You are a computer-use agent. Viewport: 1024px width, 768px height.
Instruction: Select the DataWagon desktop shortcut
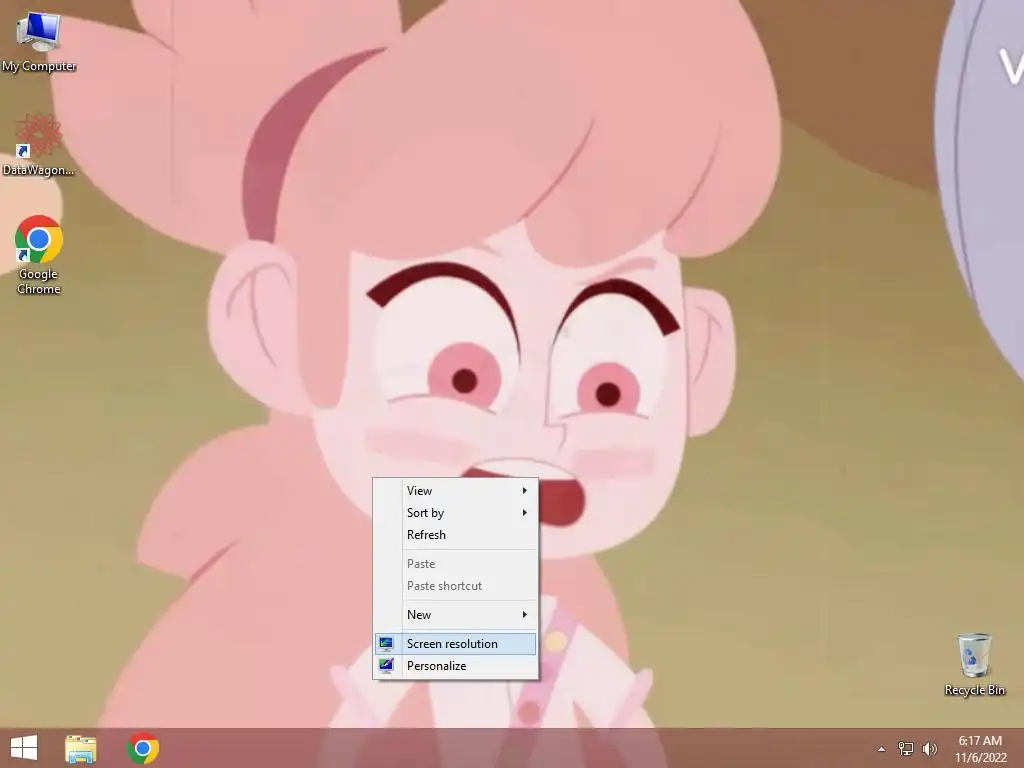39,145
